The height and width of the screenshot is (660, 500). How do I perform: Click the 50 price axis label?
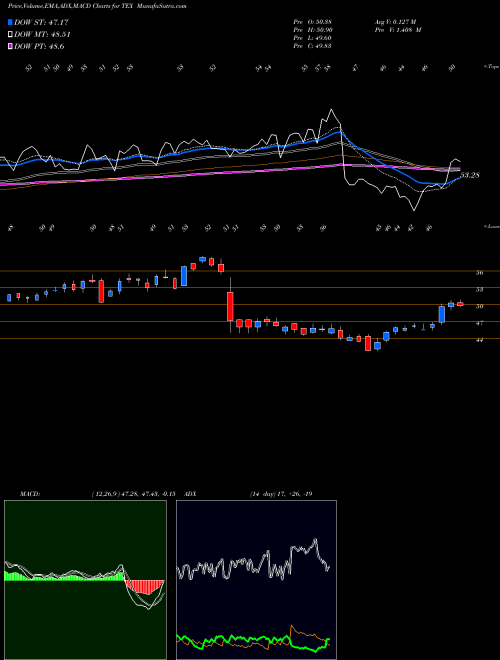(x=479, y=306)
